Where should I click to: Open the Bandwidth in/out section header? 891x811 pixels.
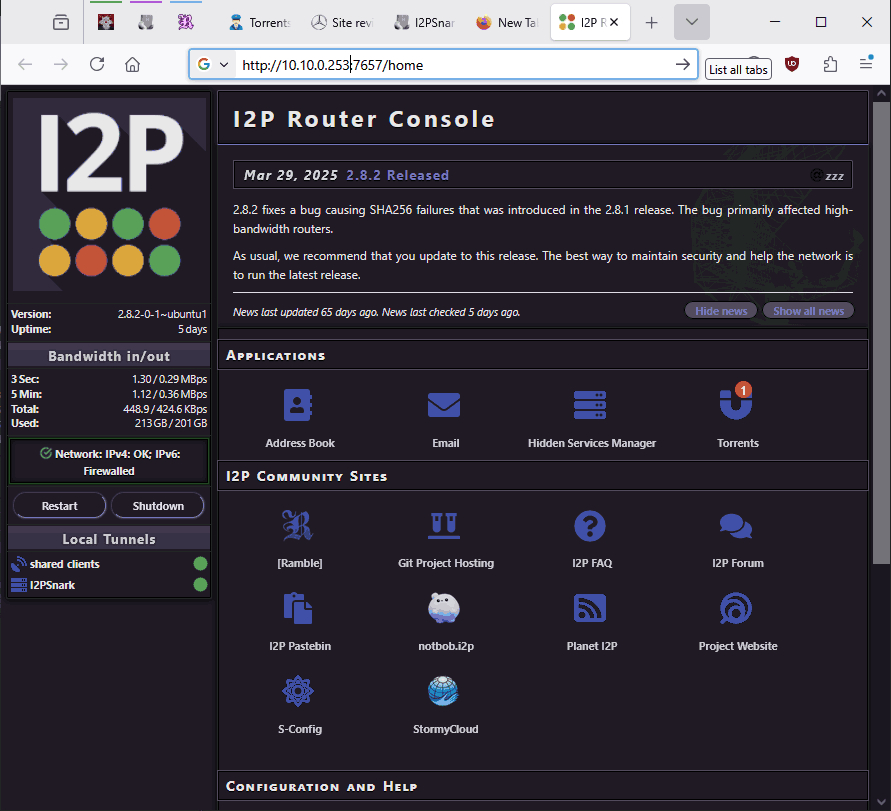click(109, 356)
